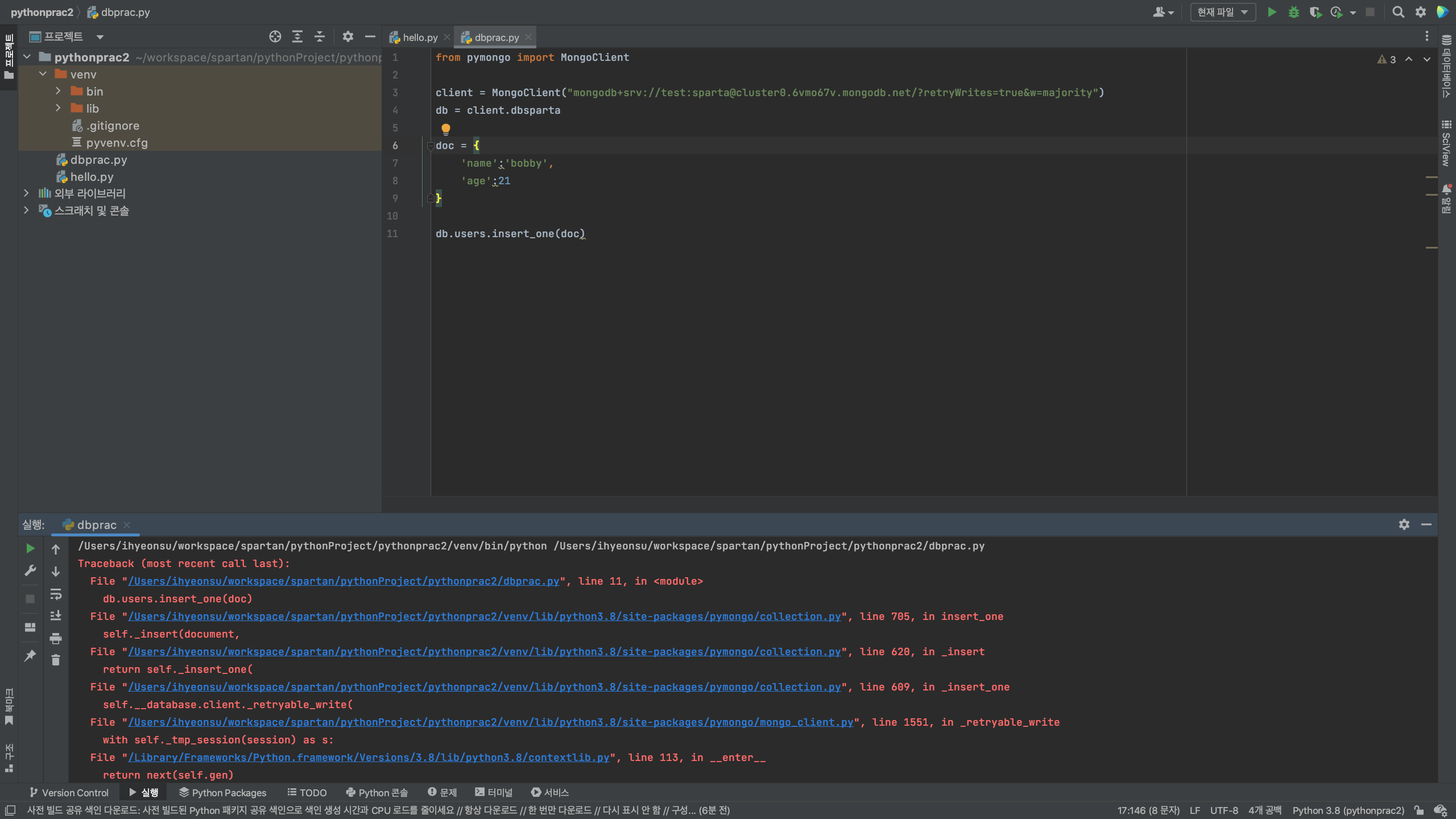
Task: Open project panel options gear
Action: 348,37
